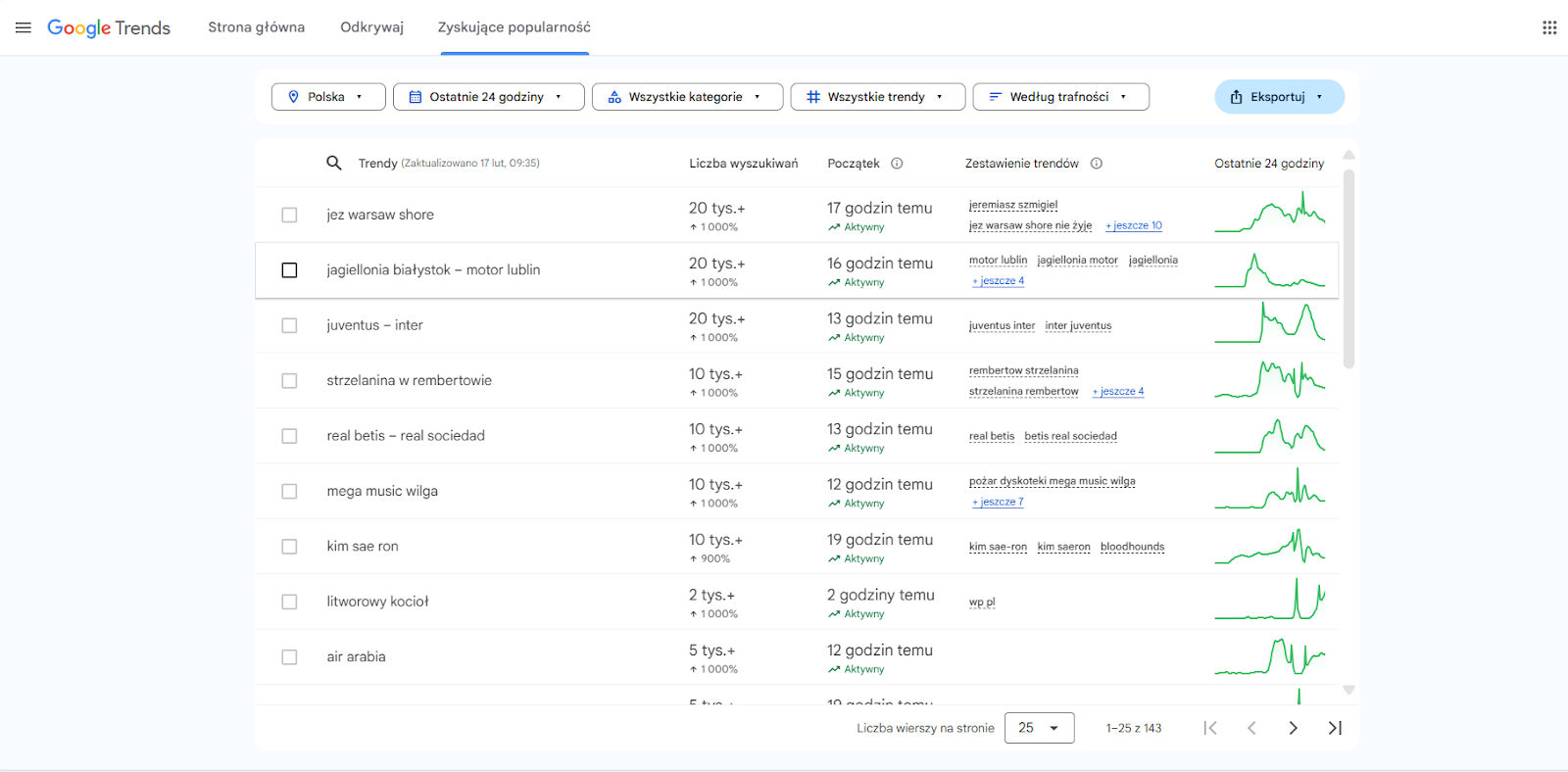Screen dimensions: 1568x772
Task: Check the strzelanina w rembertowie row
Action: tap(289, 380)
